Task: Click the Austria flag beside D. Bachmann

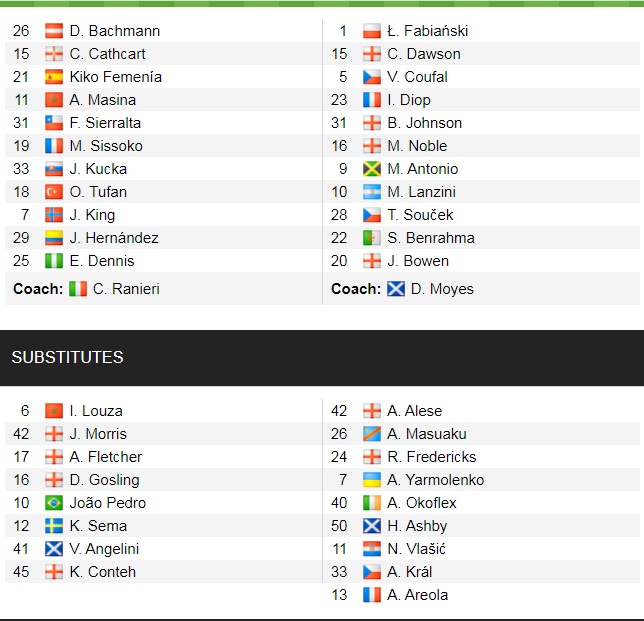Action: (x=54, y=31)
